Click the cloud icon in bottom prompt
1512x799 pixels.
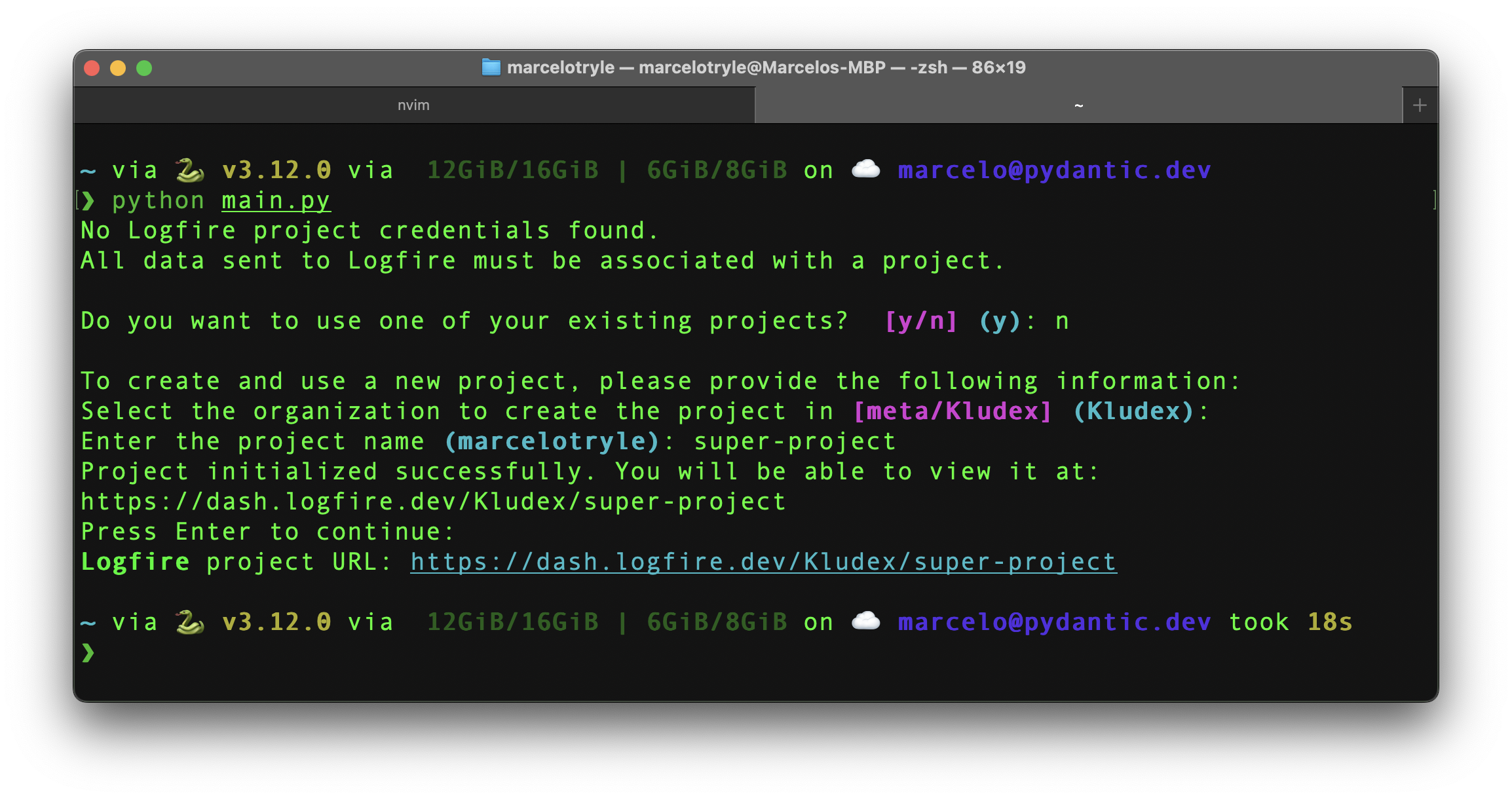tap(865, 621)
